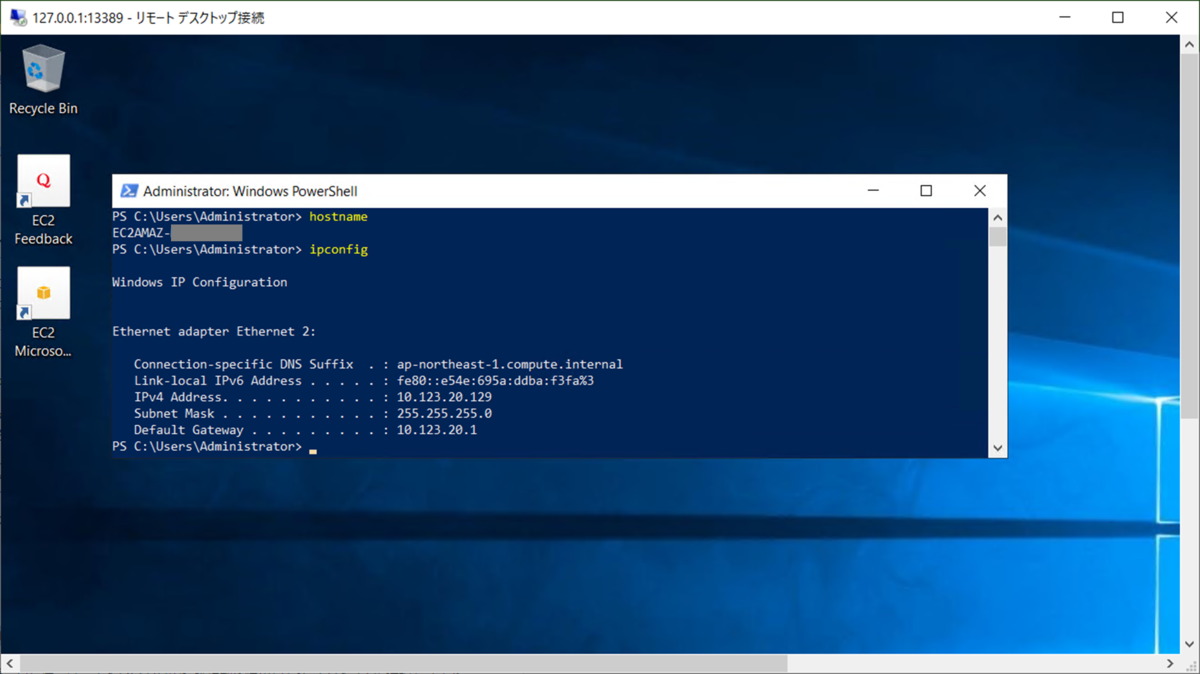The height and width of the screenshot is (674, 1200).
Task: Click the PowerShell vertical scrollbar thumb
Action: [997, 236]
